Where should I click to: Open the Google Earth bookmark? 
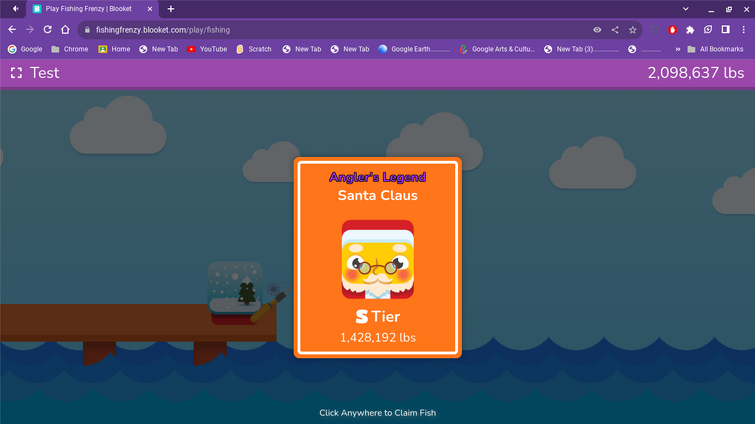point(414,49)
